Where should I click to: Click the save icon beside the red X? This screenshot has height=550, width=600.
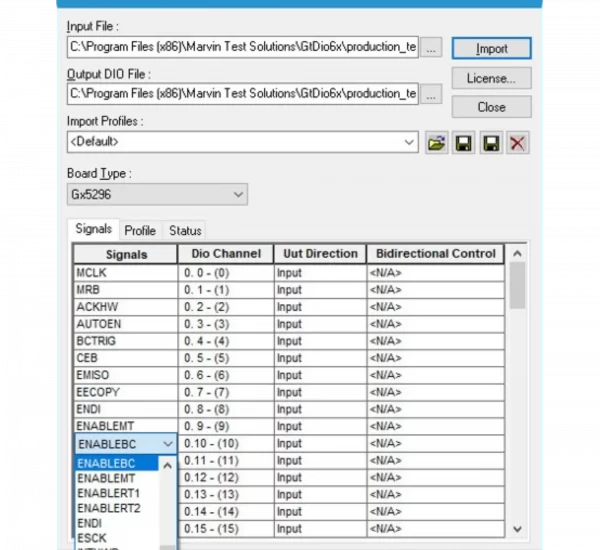(x=490, y=144)
